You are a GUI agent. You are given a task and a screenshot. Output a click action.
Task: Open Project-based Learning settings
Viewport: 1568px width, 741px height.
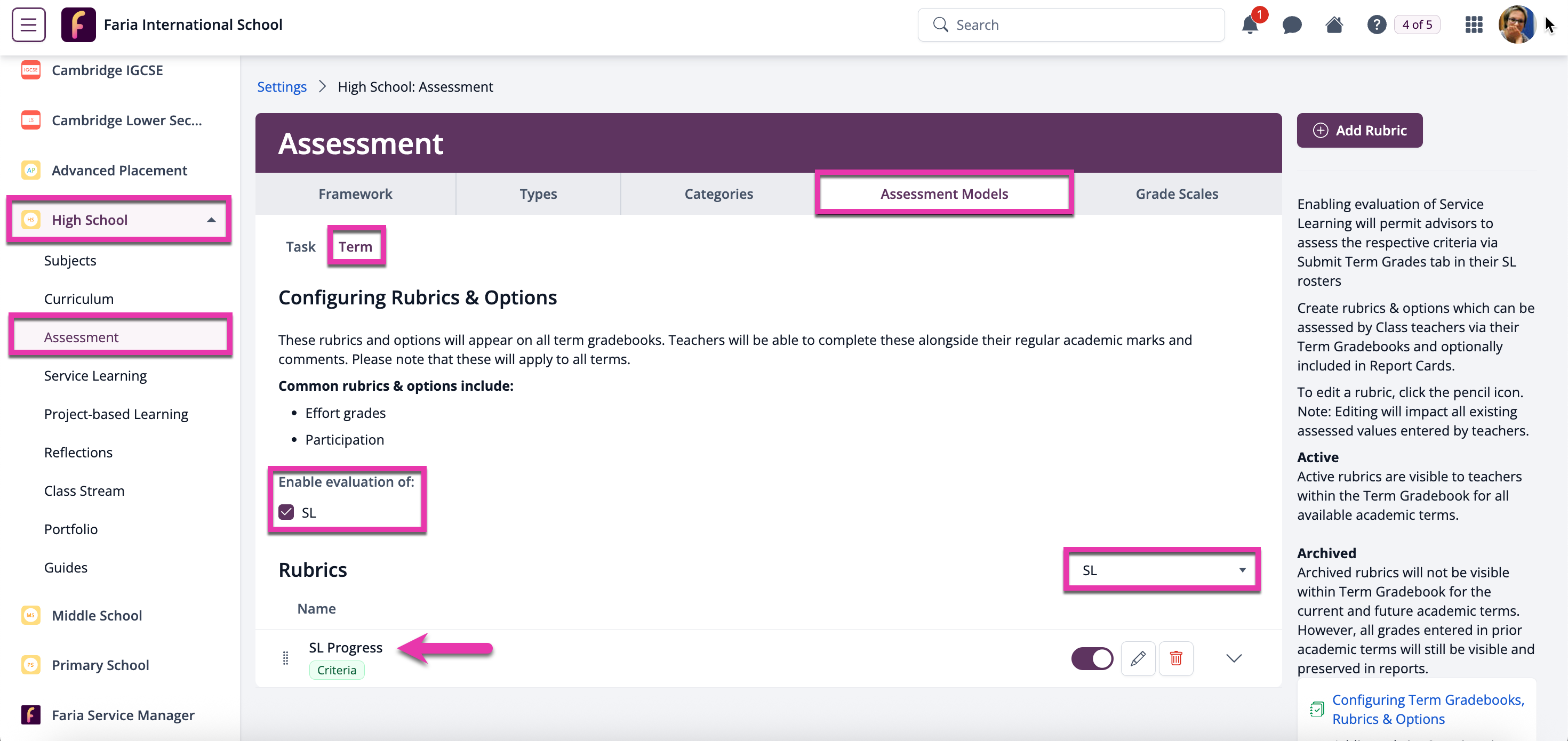116,414
